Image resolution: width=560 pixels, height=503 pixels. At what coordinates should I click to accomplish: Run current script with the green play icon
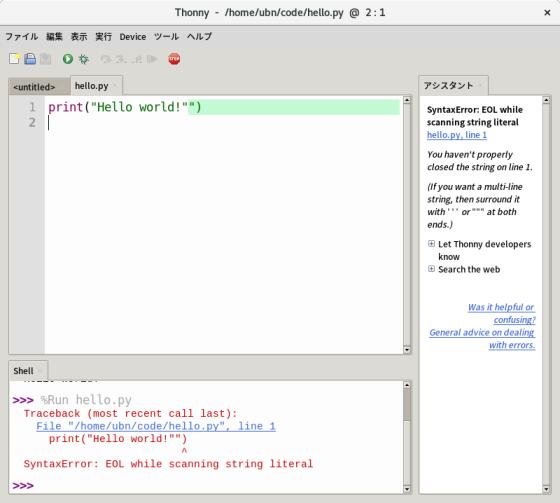click(68, 59)
